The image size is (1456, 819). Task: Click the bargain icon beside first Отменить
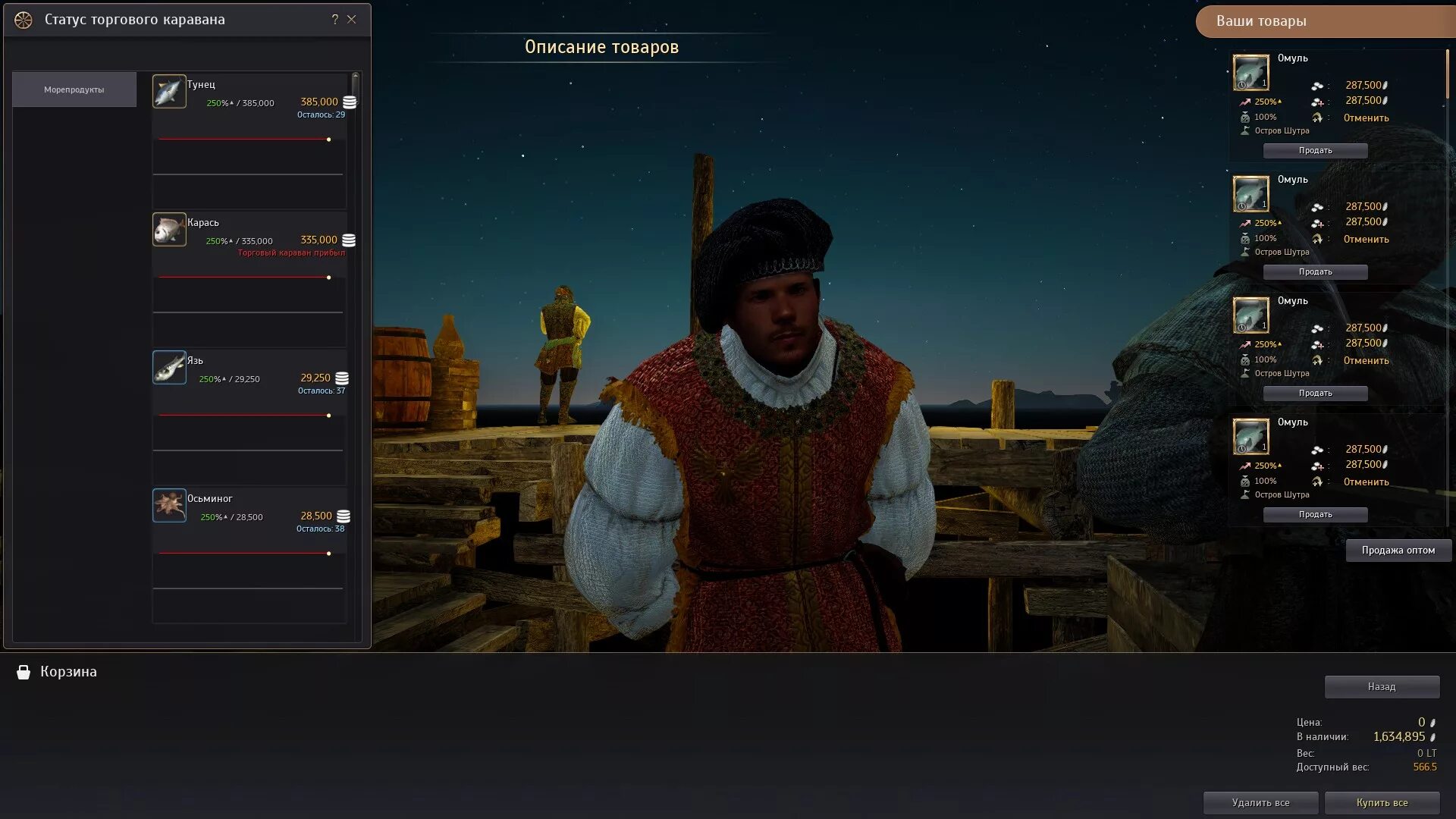click(1318, 118)
